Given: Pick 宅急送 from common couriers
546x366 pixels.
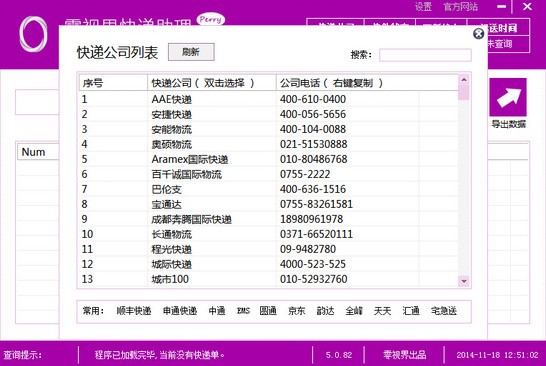Looking at the screenshot, I should tap(444, 311).
